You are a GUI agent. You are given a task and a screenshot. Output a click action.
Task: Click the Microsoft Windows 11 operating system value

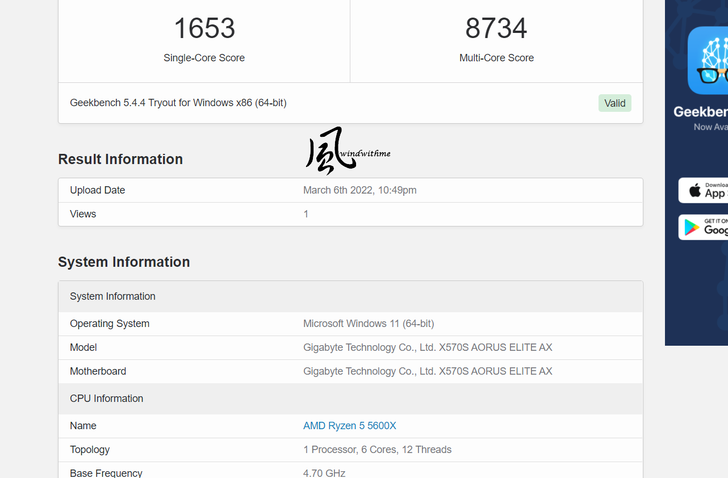tap(368, 324)
